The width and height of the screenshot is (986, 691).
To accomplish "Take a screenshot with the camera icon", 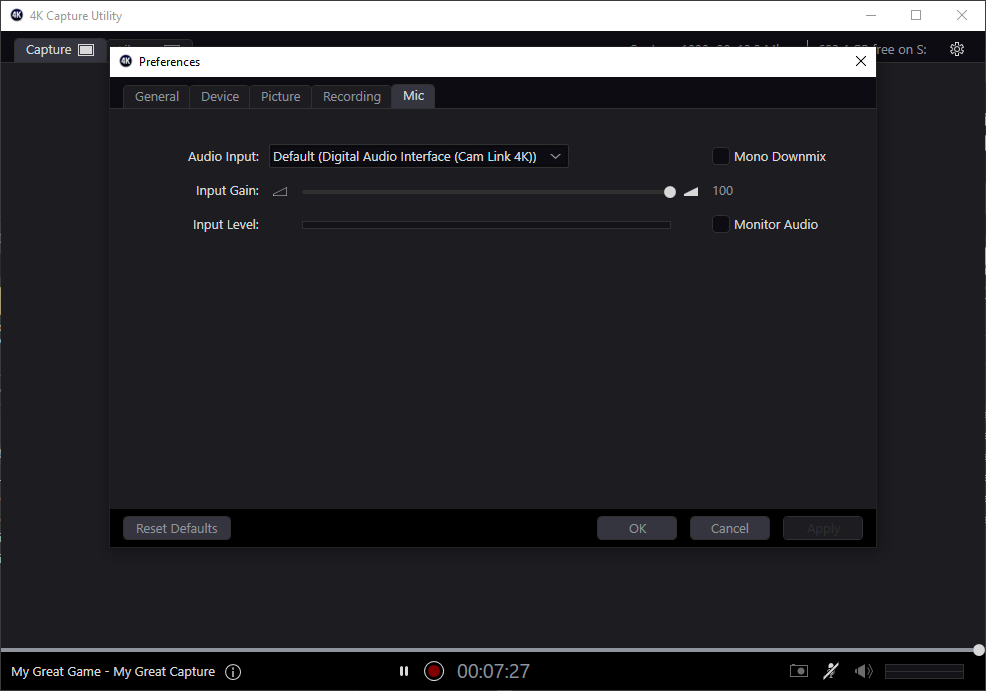I will tap(799, 671).
